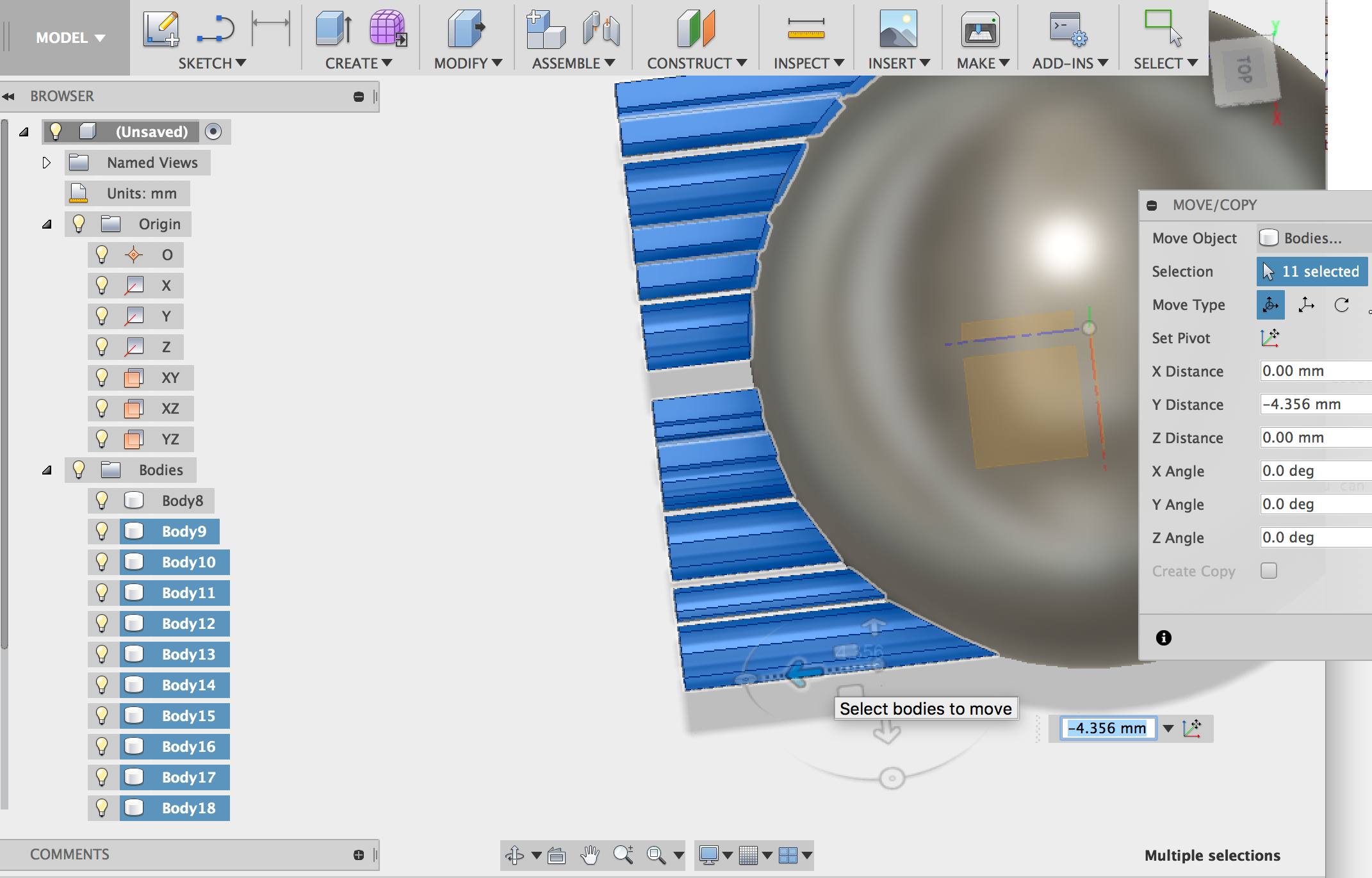Select the XZ origin plane item
This screenshot has height=878, width=1372.
(x=170, y=409)
